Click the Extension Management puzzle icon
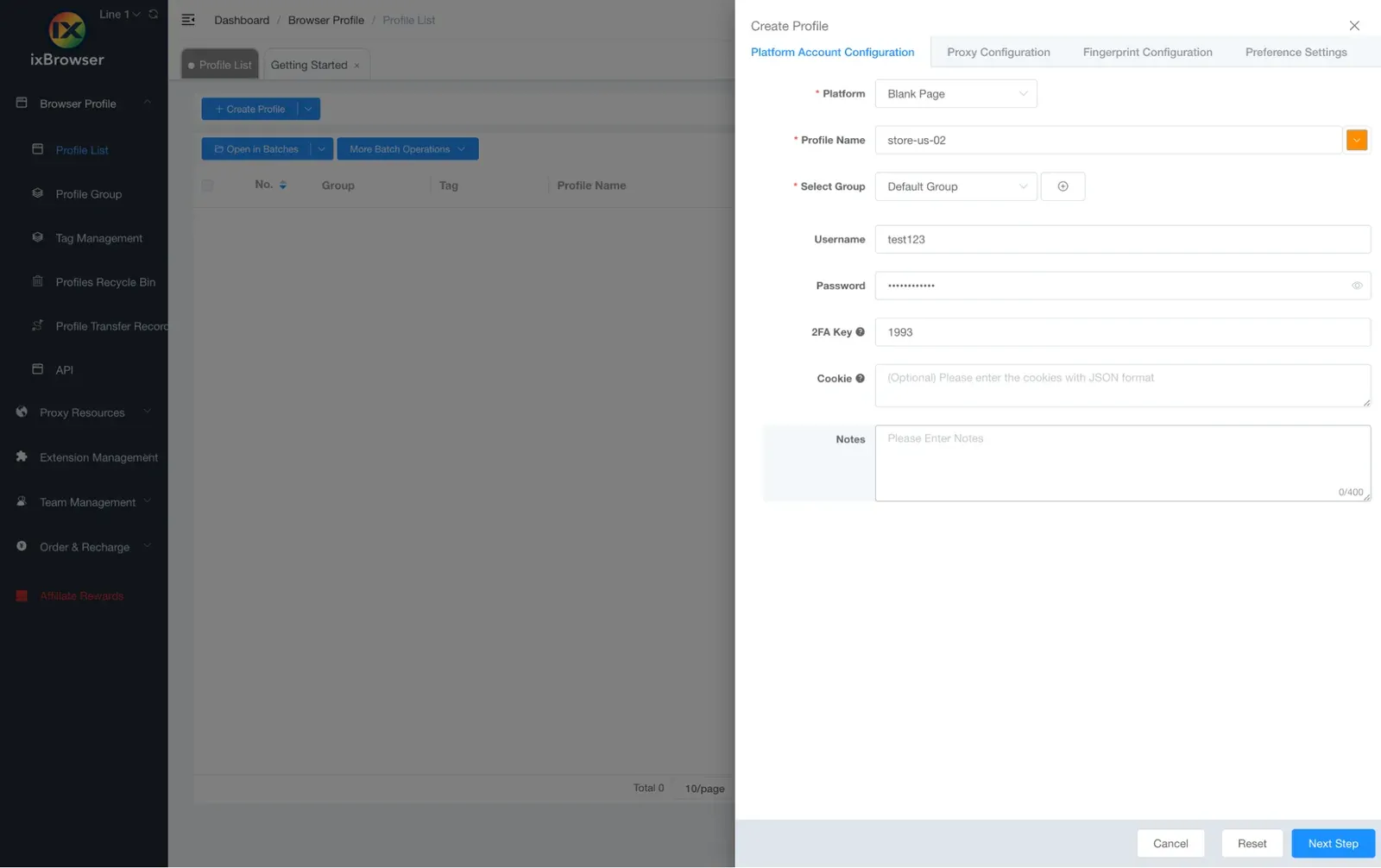 pos(22,456)
